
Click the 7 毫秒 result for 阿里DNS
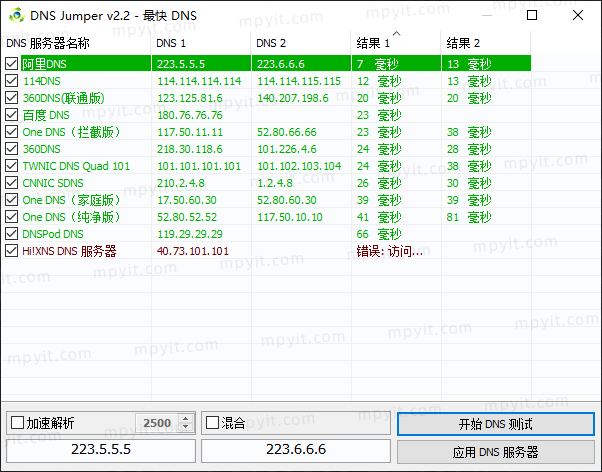(x=377, y=64)
